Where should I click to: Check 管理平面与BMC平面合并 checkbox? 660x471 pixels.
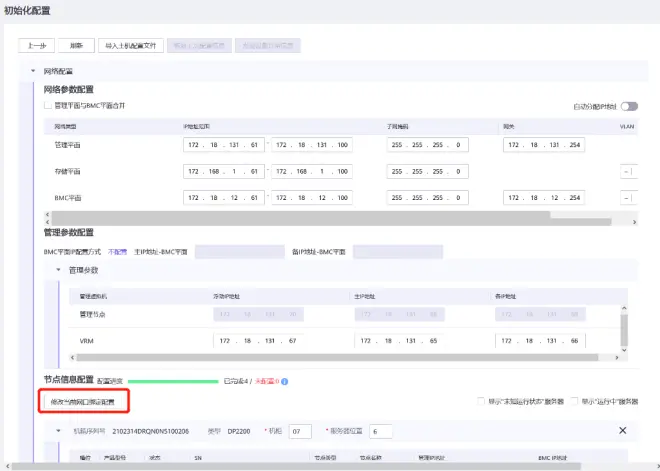coord(48,106)
